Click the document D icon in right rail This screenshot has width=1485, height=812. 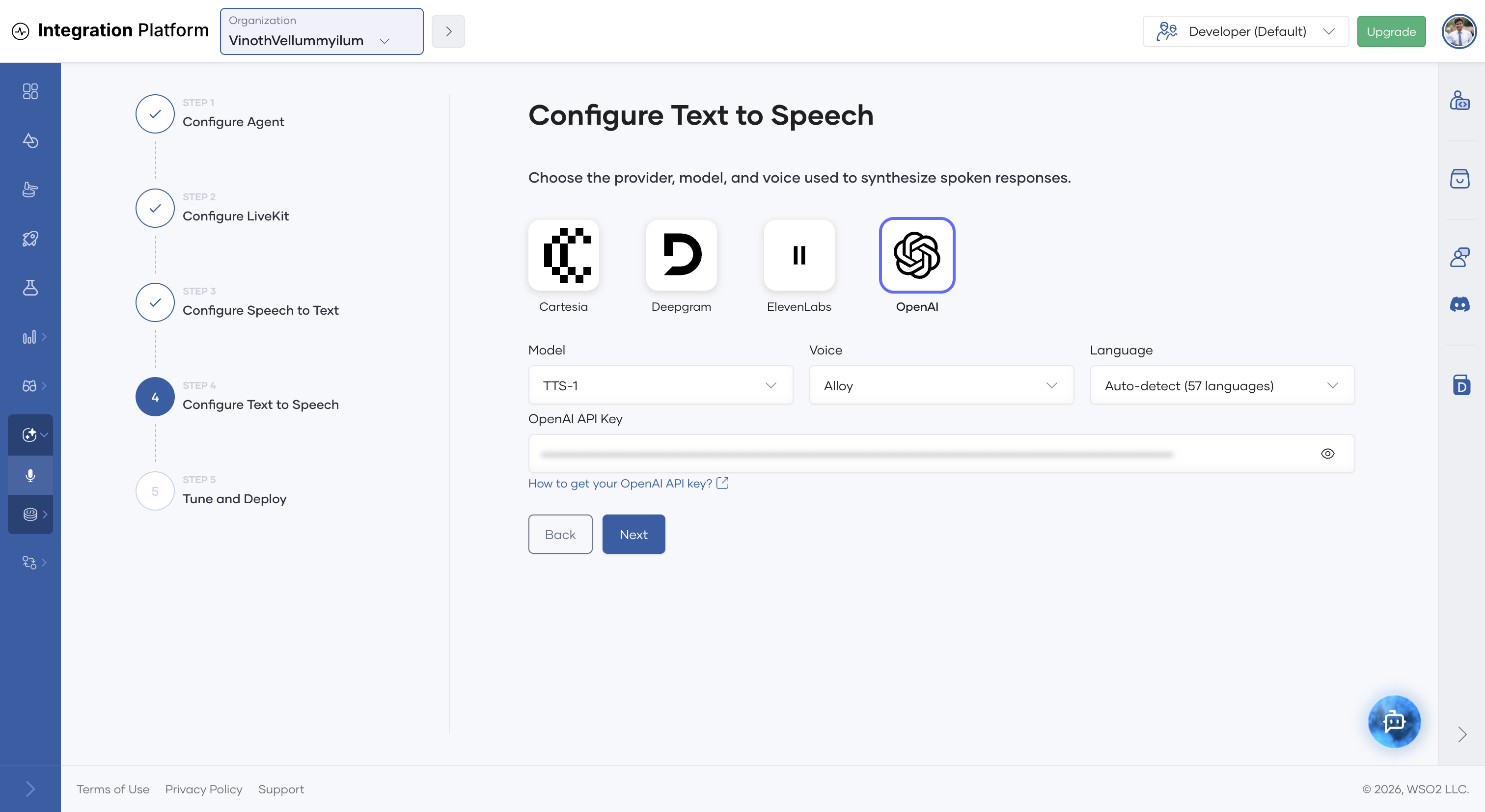pos(1461,384)
